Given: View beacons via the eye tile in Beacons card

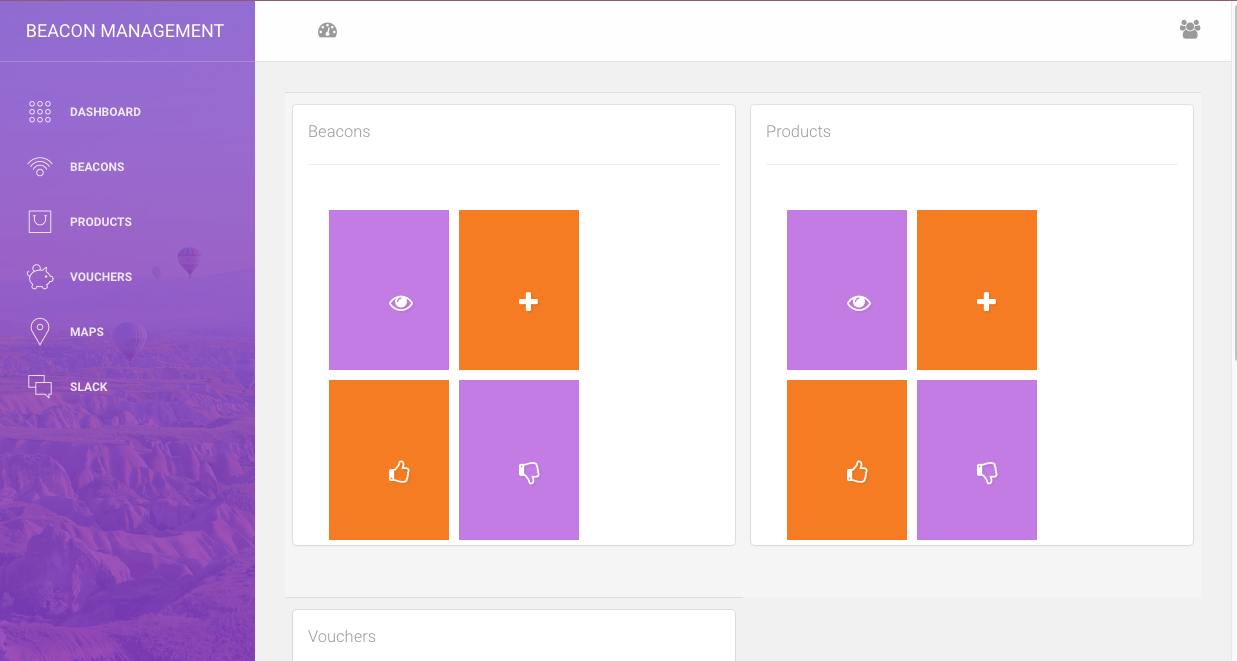Looking at the screenshot, I should 389,290.
